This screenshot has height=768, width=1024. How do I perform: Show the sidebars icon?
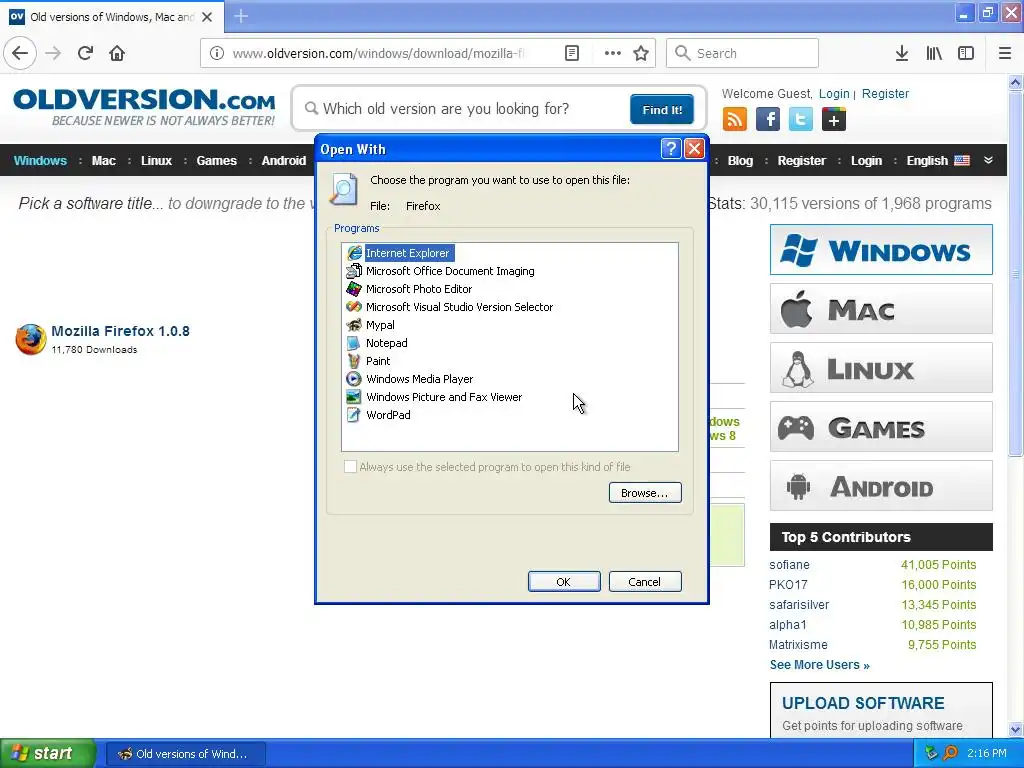pos(966,53)
